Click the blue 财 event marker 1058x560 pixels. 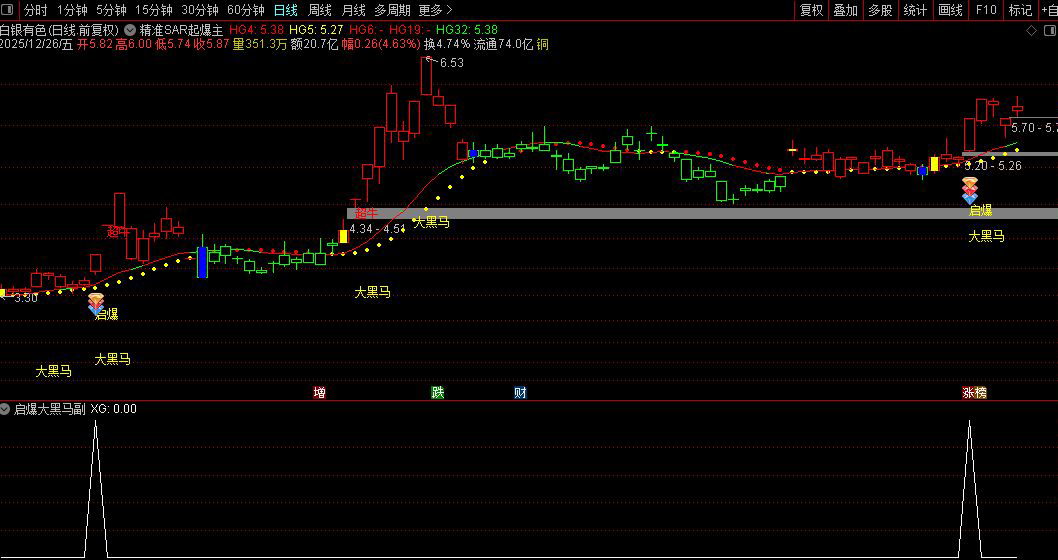click(520, 393)
